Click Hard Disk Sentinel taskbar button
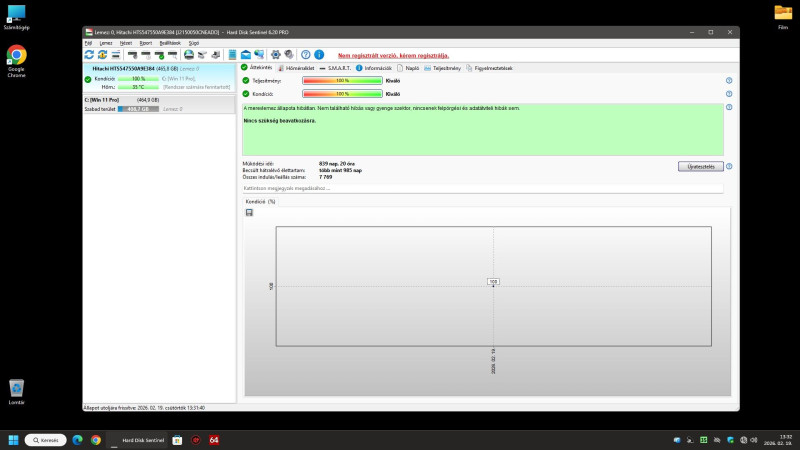The width and height of the screenshot is (800, 450). (x=138, y=440)
